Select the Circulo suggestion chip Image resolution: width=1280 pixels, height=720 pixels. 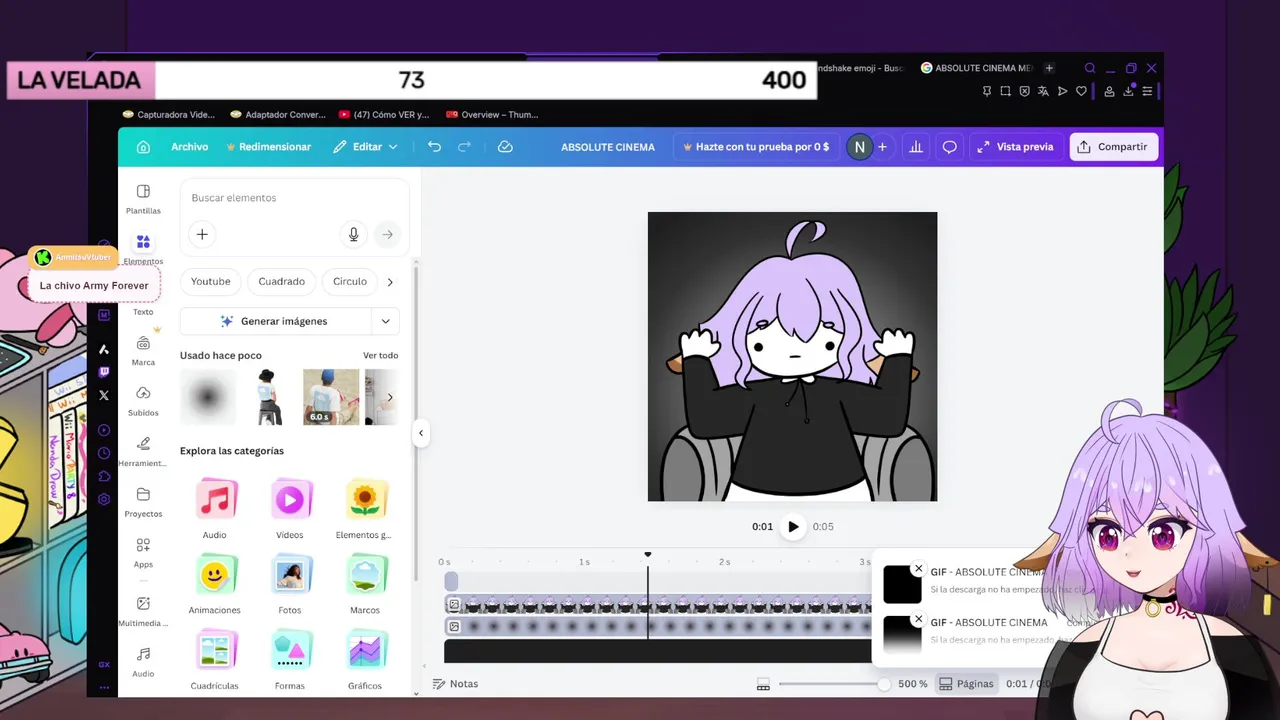(350, 281)
